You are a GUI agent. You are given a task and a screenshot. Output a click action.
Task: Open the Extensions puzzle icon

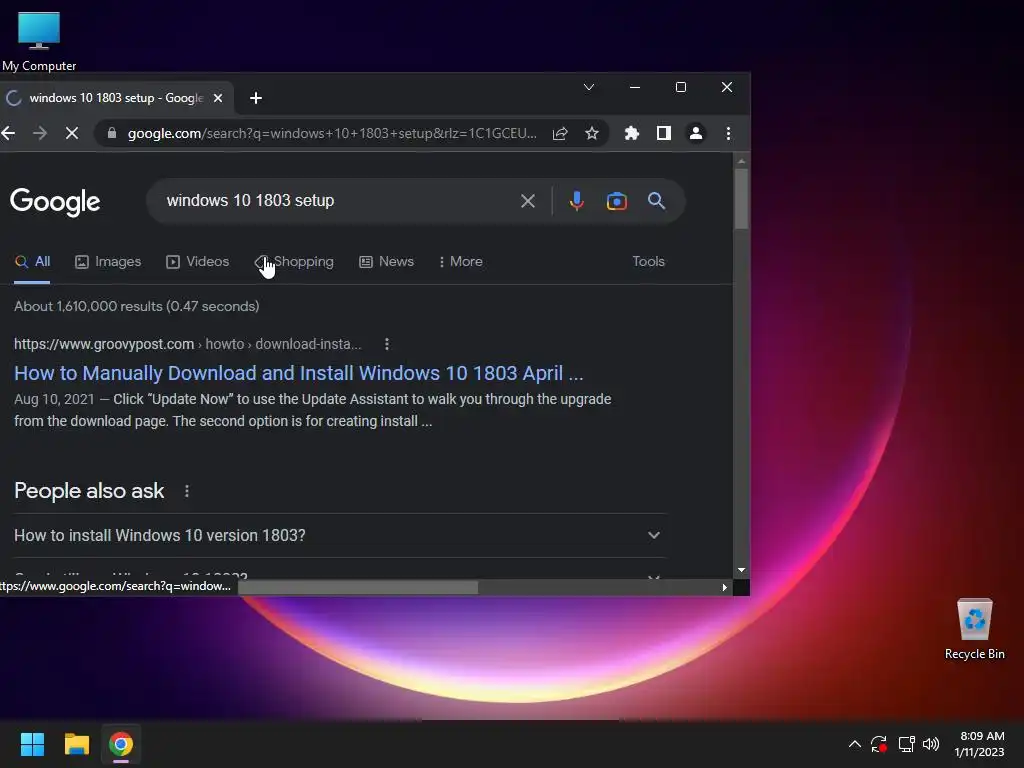point(632,133)
